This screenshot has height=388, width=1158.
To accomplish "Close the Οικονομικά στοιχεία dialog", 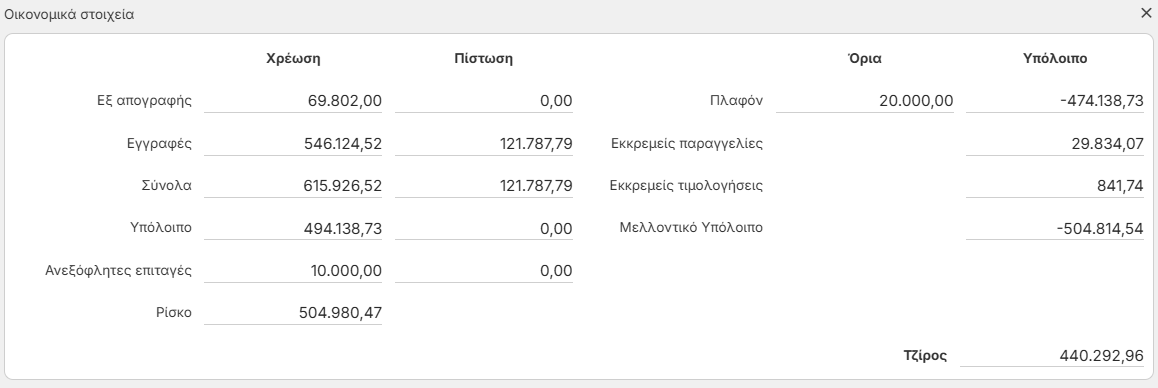I will (x=1145, y=13).
